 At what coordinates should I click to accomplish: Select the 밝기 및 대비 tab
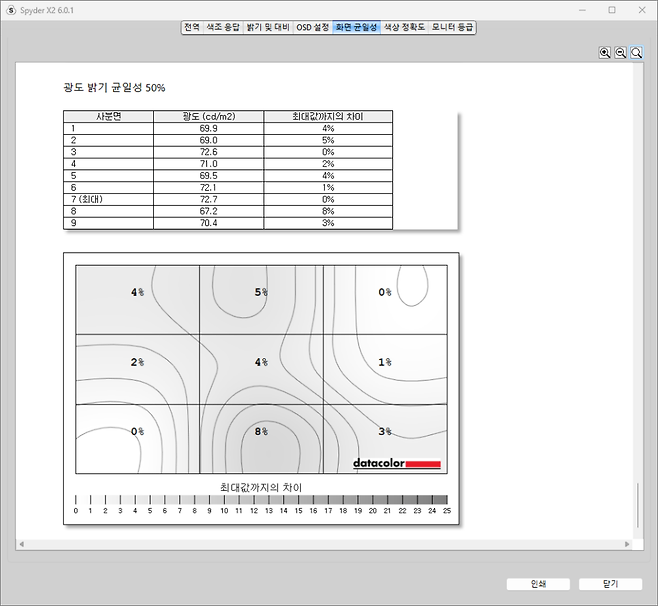point(268,27)
